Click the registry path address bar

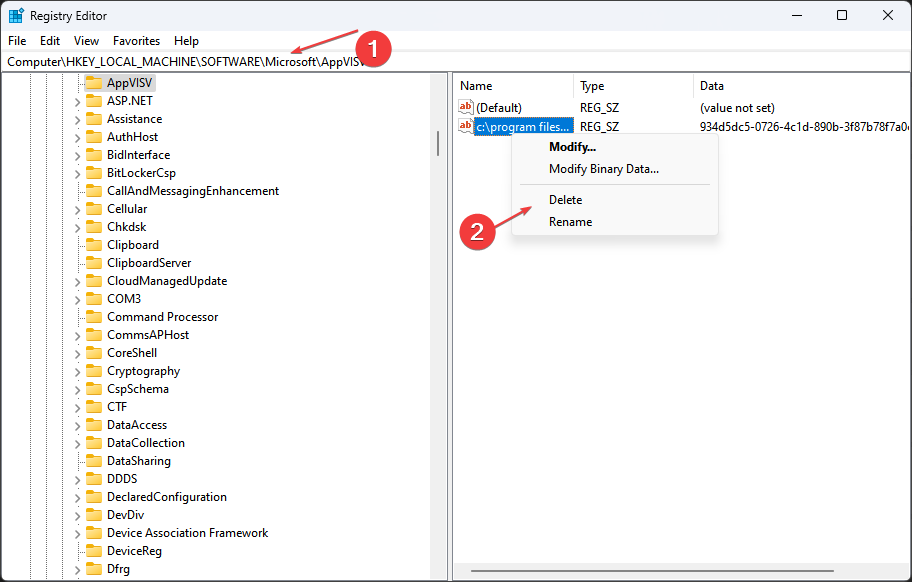coord(456,62)
